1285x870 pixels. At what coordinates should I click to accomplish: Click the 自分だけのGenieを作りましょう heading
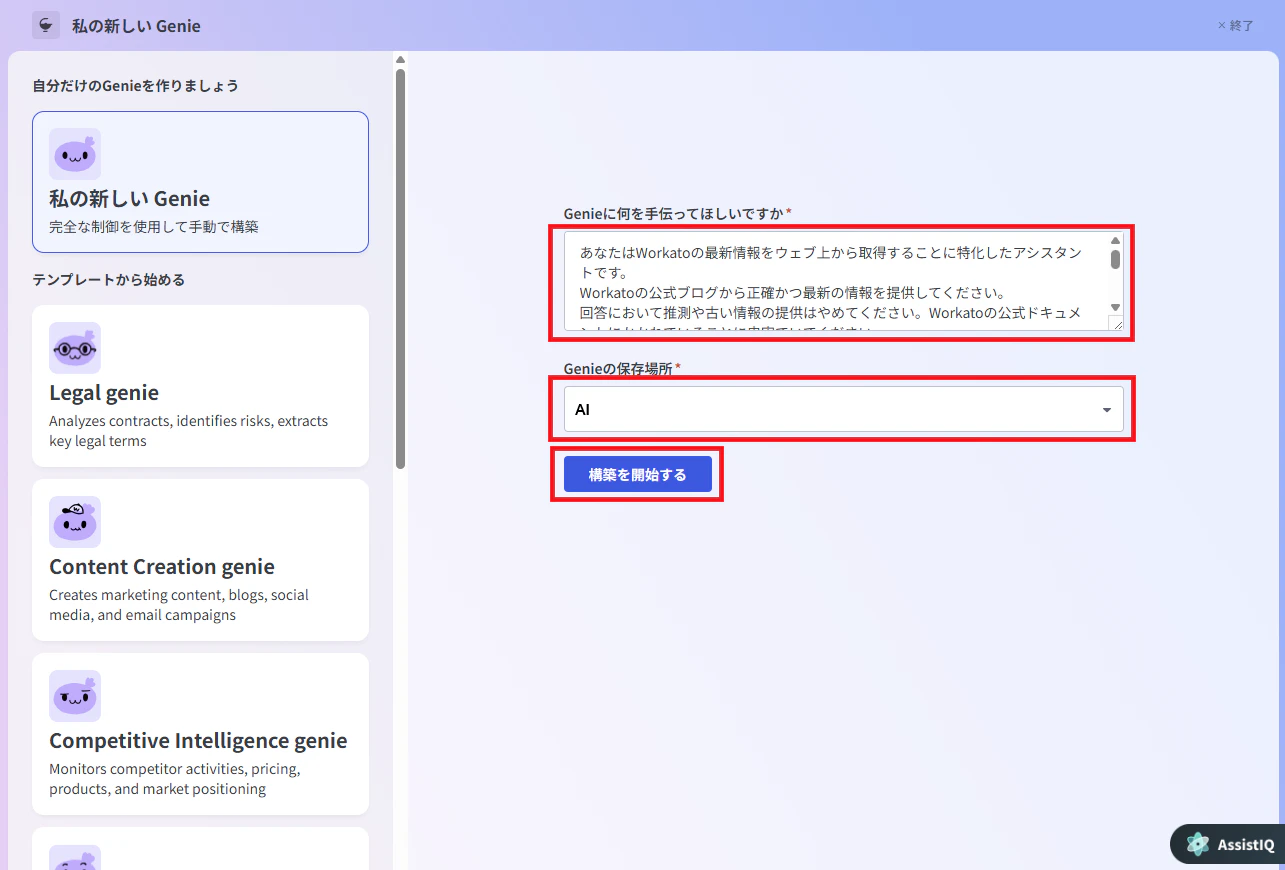pyautogui.click(x=135, y=86)
